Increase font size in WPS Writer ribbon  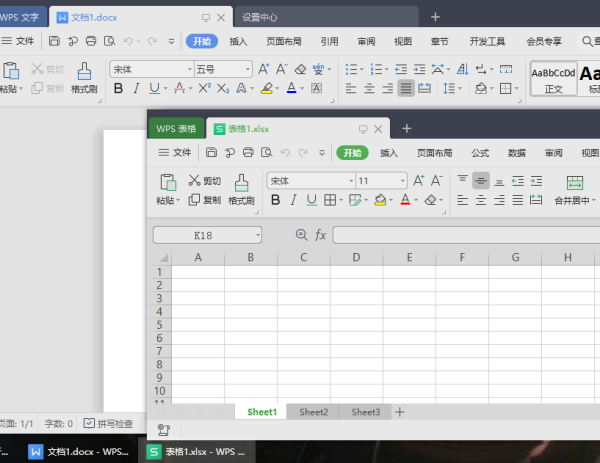point(264,69)
